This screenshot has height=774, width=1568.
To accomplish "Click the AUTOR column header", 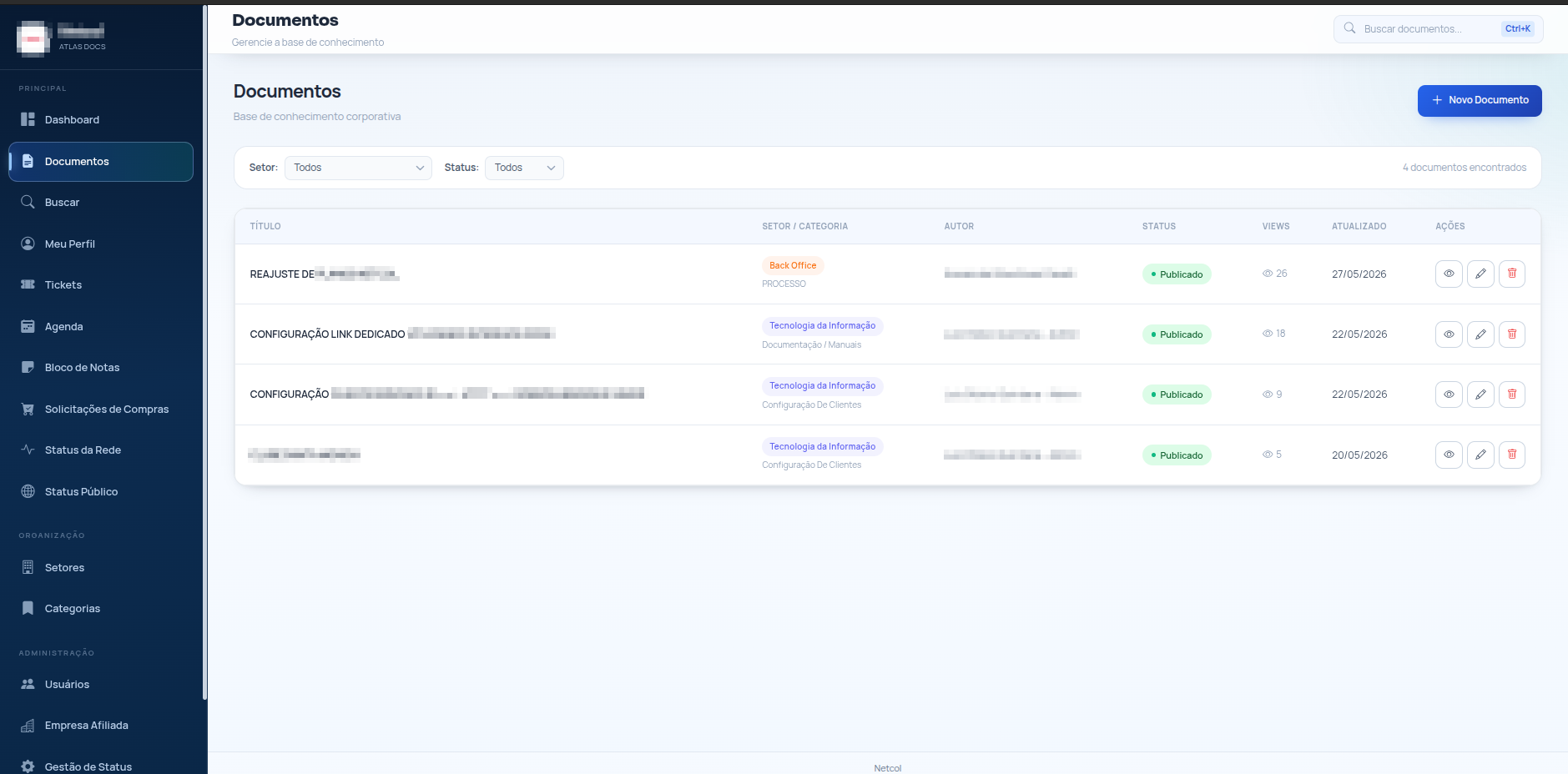I will click(x=959, y=227).
